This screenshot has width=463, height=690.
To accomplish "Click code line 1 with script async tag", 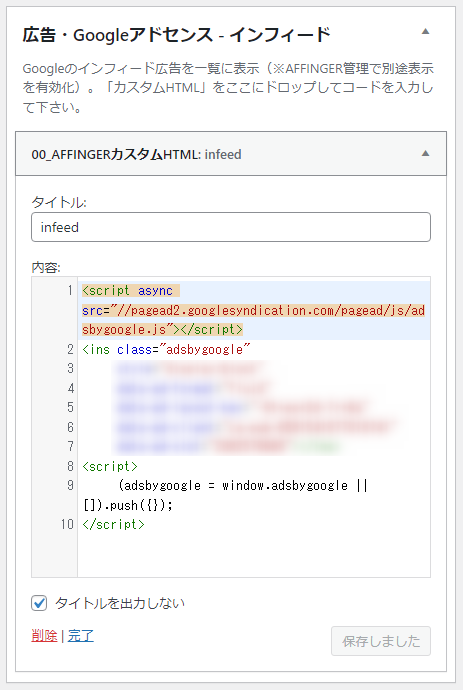I will [x=254, y=310].
